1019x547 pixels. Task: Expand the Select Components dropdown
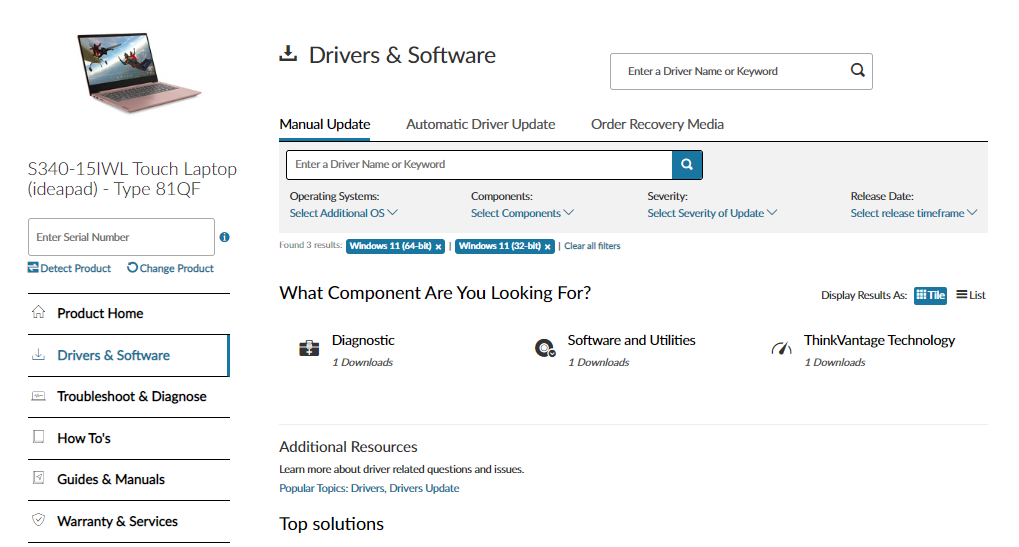pos(522,213)
